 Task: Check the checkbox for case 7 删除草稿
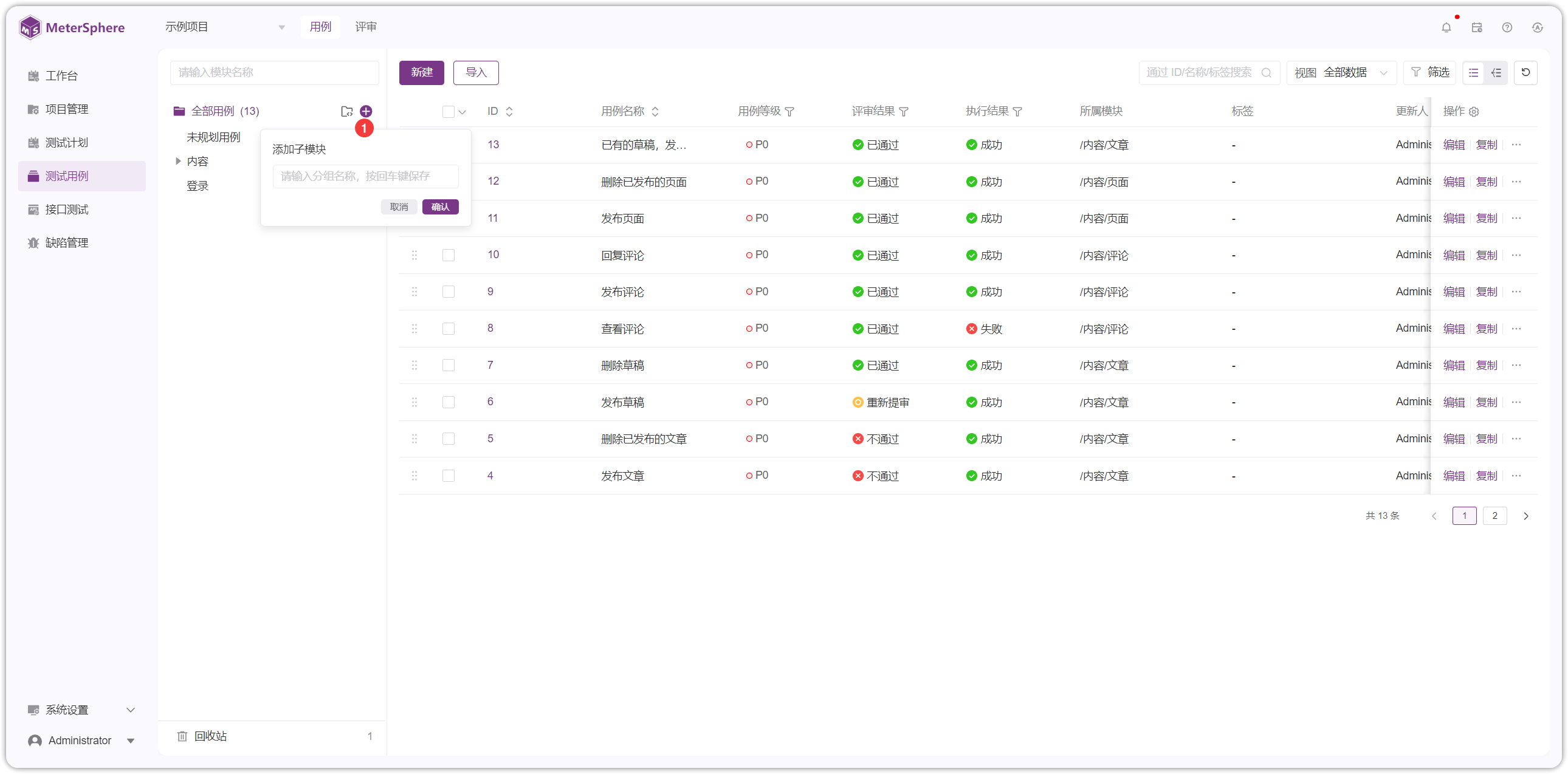pyautogui.click(x=449, y=365)
